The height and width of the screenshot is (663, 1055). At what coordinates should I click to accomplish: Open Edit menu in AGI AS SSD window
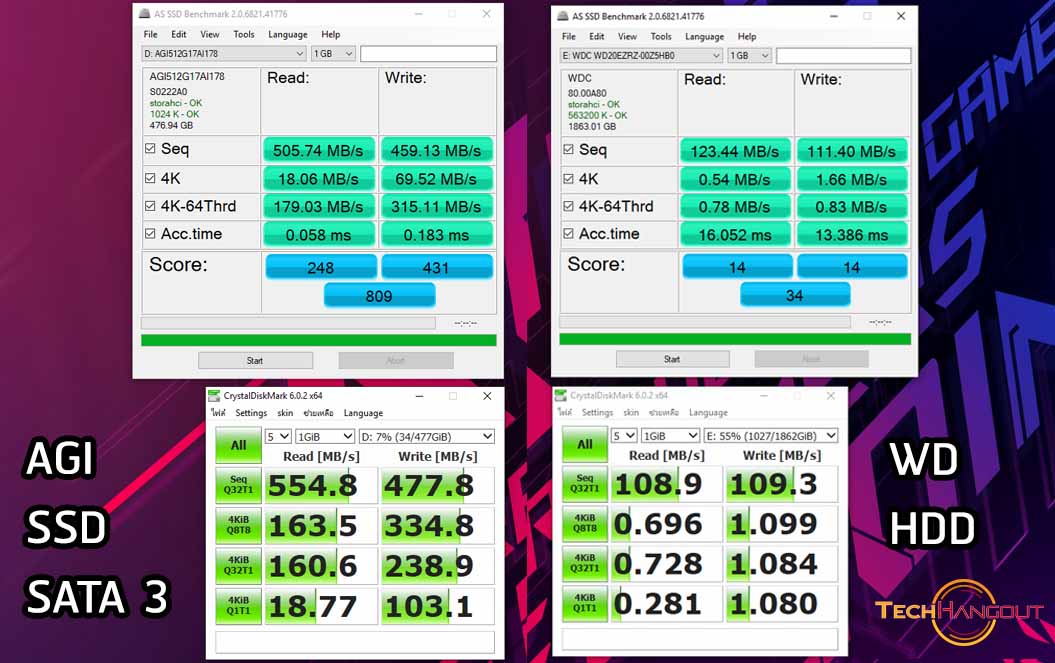click(x=178, y=34)
